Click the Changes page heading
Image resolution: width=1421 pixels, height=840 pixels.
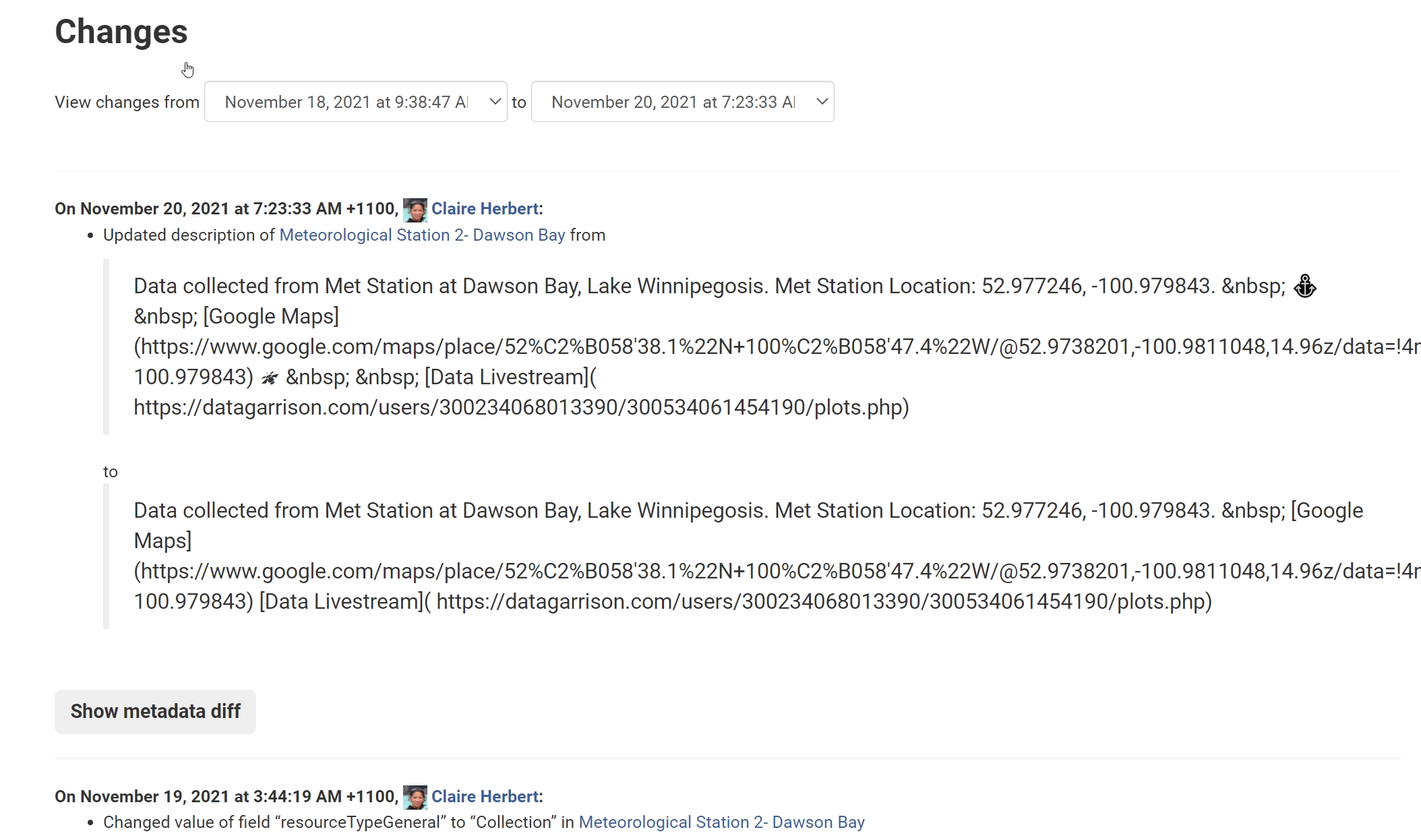[121, 32]
